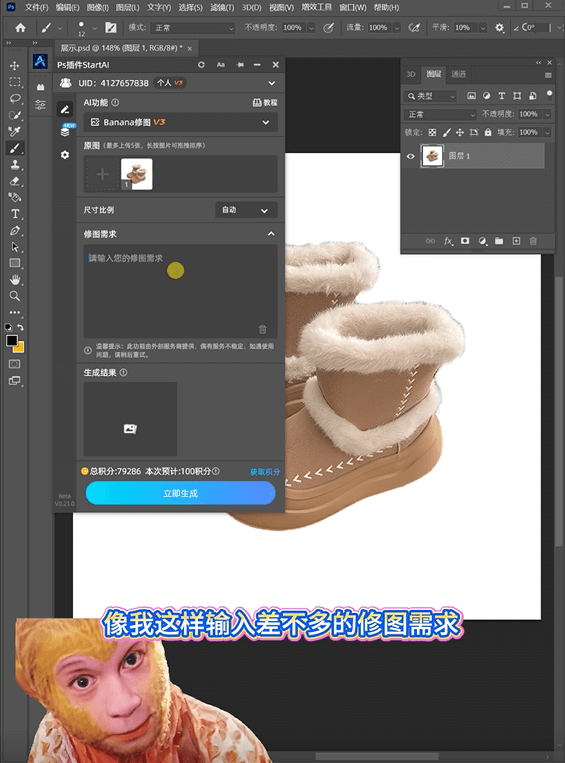Open layer filter 类型 dropdown
Screen dimensions: 565x763
point(430,96)
